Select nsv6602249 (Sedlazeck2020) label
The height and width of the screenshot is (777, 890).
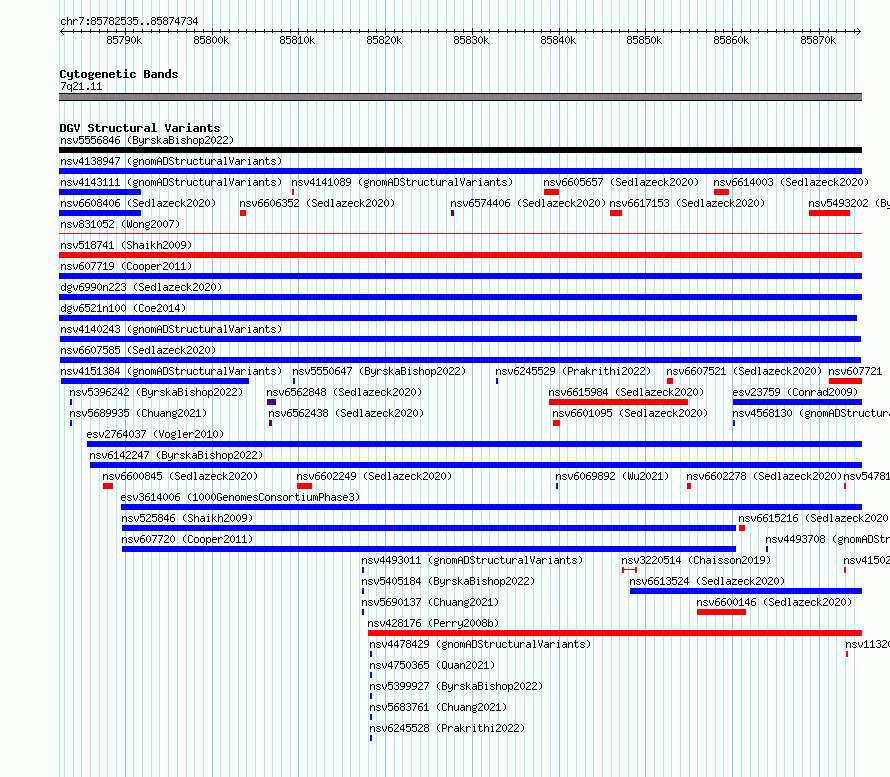pyautogui.click(x=374, y=476)
